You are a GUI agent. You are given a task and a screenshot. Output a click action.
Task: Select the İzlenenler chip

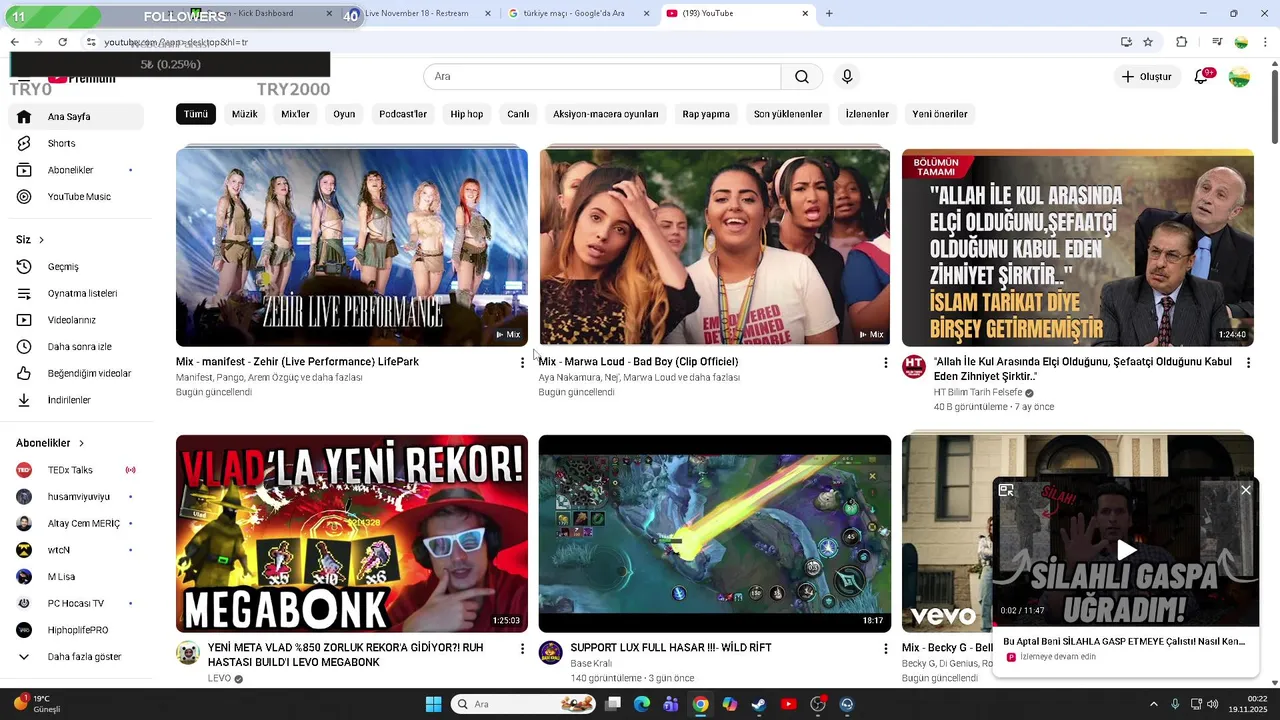coord(867,114)
